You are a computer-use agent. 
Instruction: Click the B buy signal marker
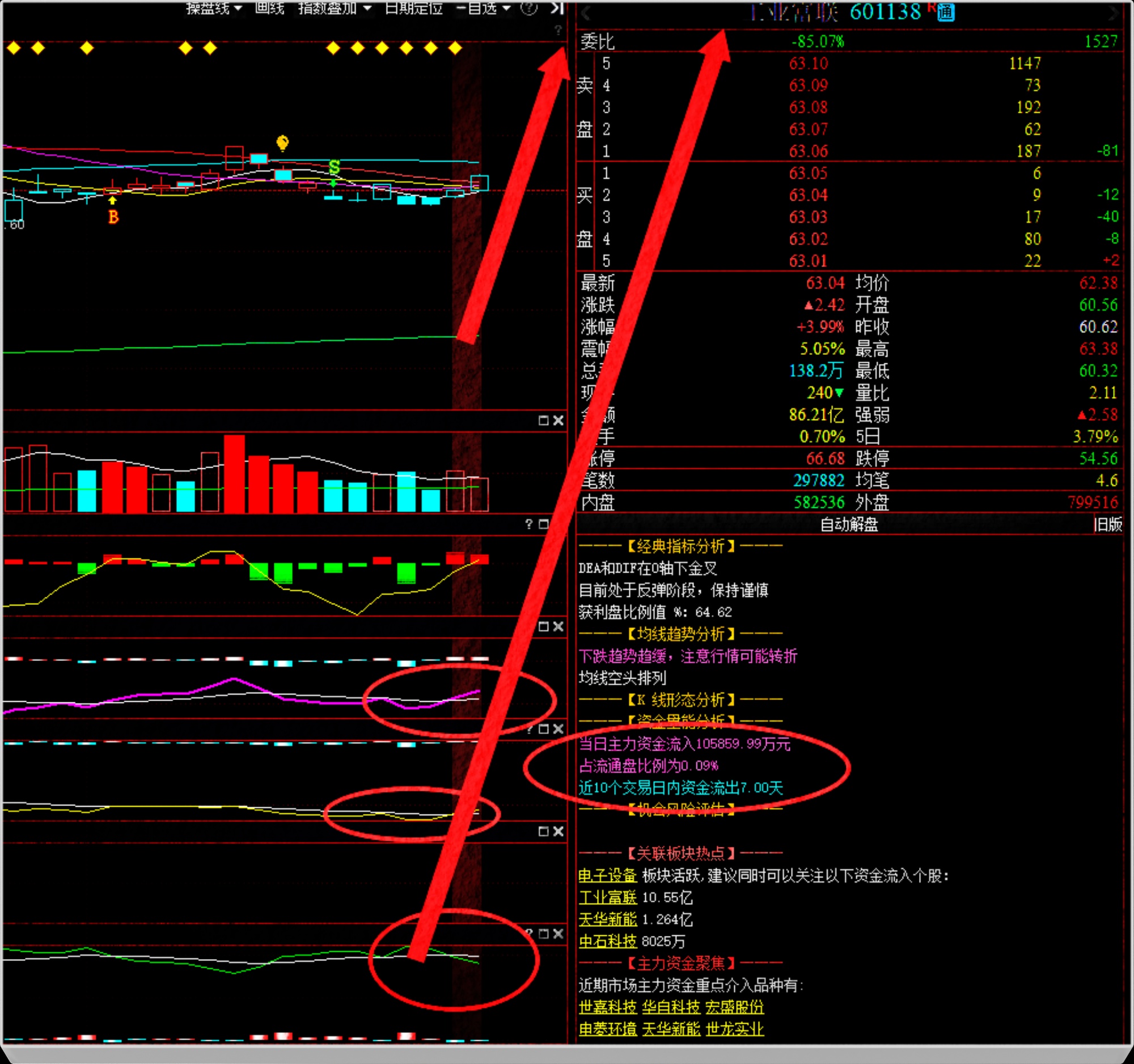click(113, 217)
